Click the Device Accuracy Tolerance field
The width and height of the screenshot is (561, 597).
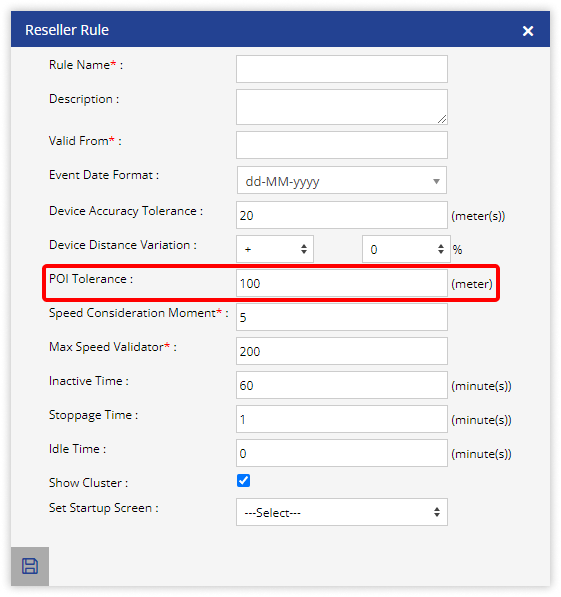point(342,215)
